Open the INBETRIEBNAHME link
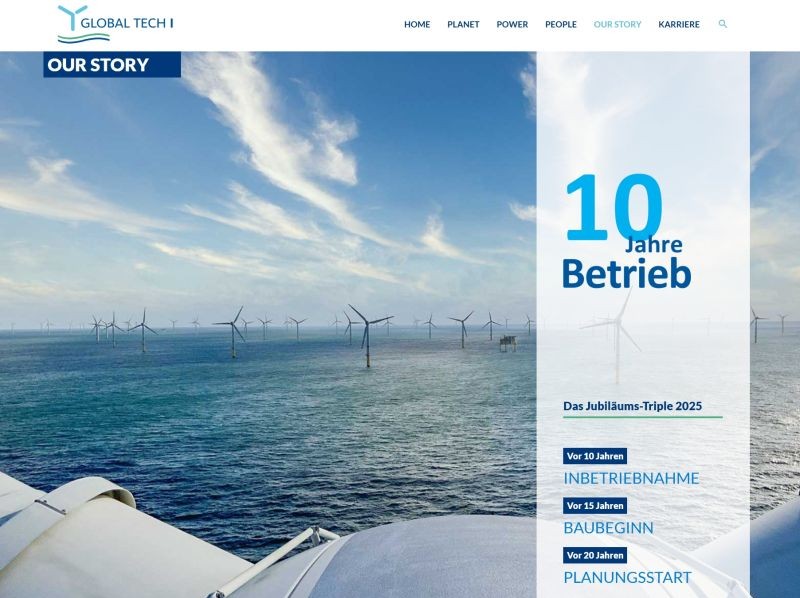 pyautogui.click(x=631, y=478)
